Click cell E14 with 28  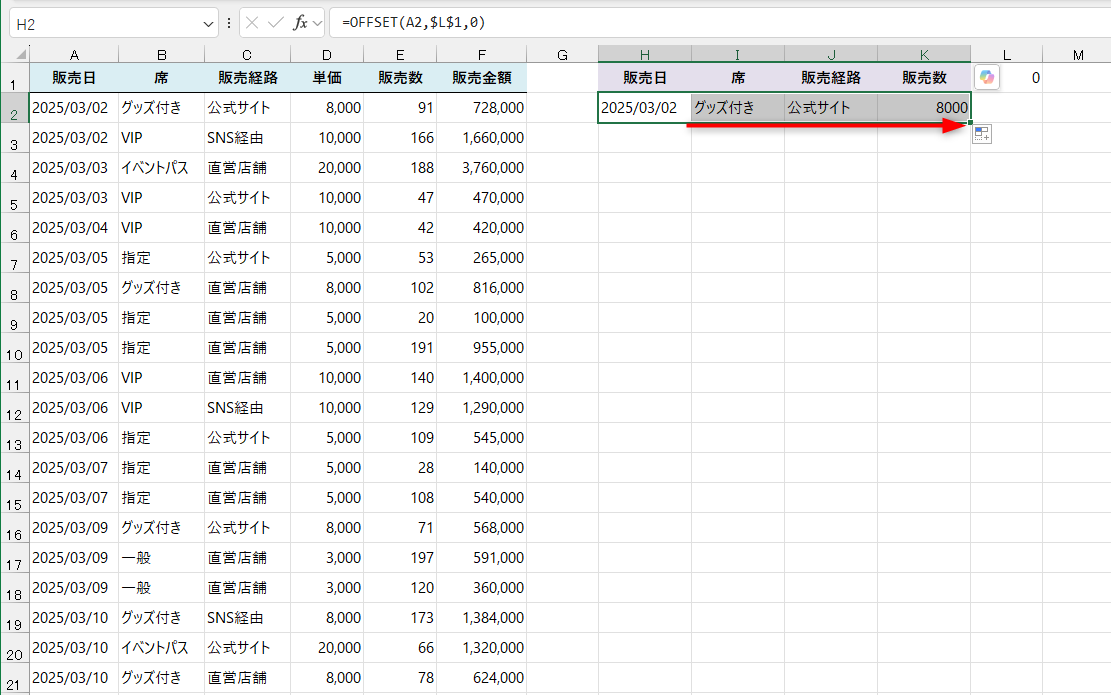[400, 468]
